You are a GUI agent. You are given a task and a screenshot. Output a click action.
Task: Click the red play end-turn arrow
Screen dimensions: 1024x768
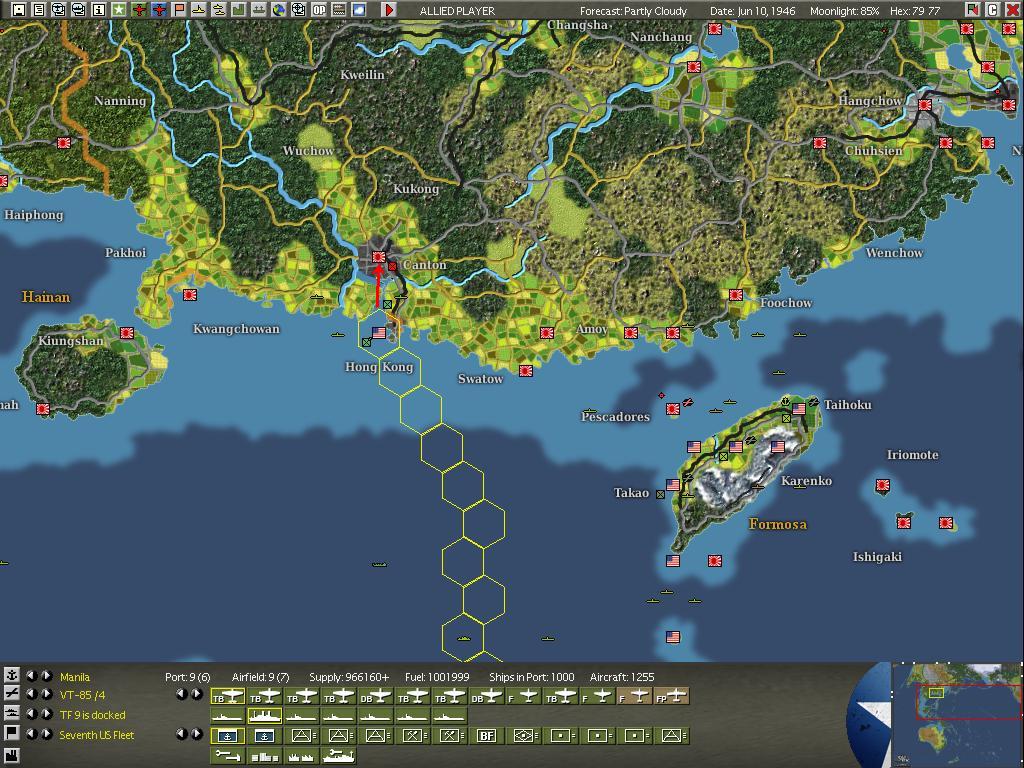click(389, 10)
